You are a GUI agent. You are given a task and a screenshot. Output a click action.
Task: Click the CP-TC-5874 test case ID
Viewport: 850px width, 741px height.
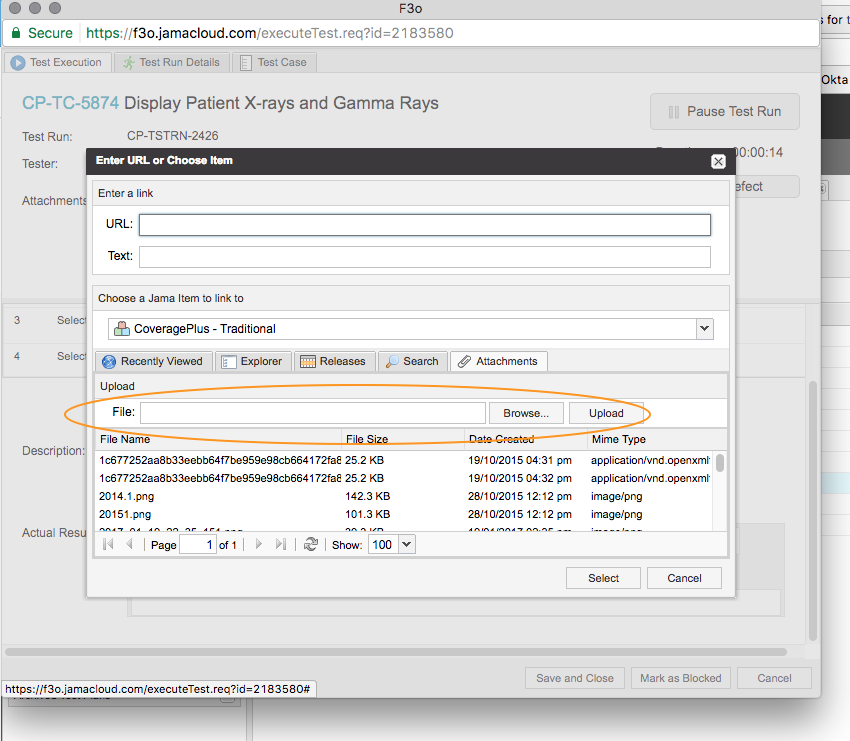(70, 103)
